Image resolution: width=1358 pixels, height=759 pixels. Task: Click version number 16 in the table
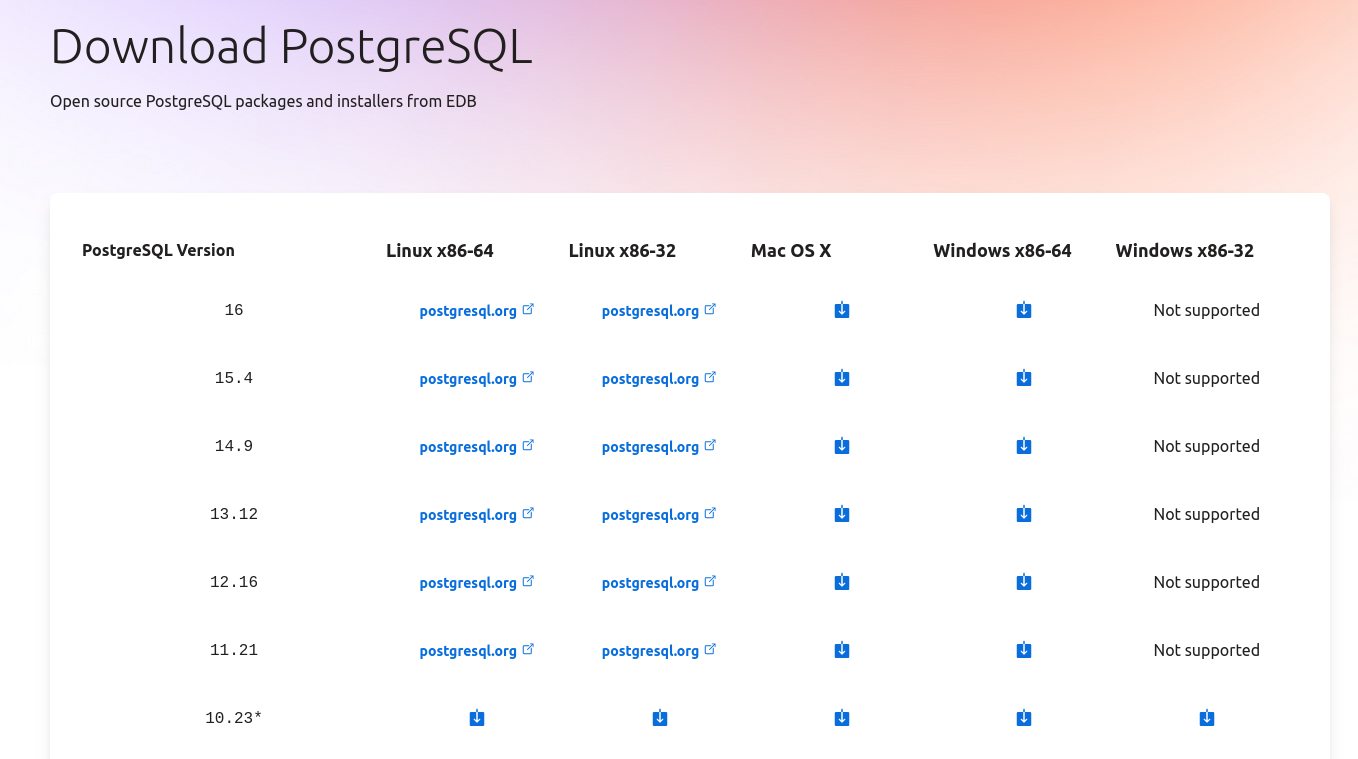[x=234, y=310]
